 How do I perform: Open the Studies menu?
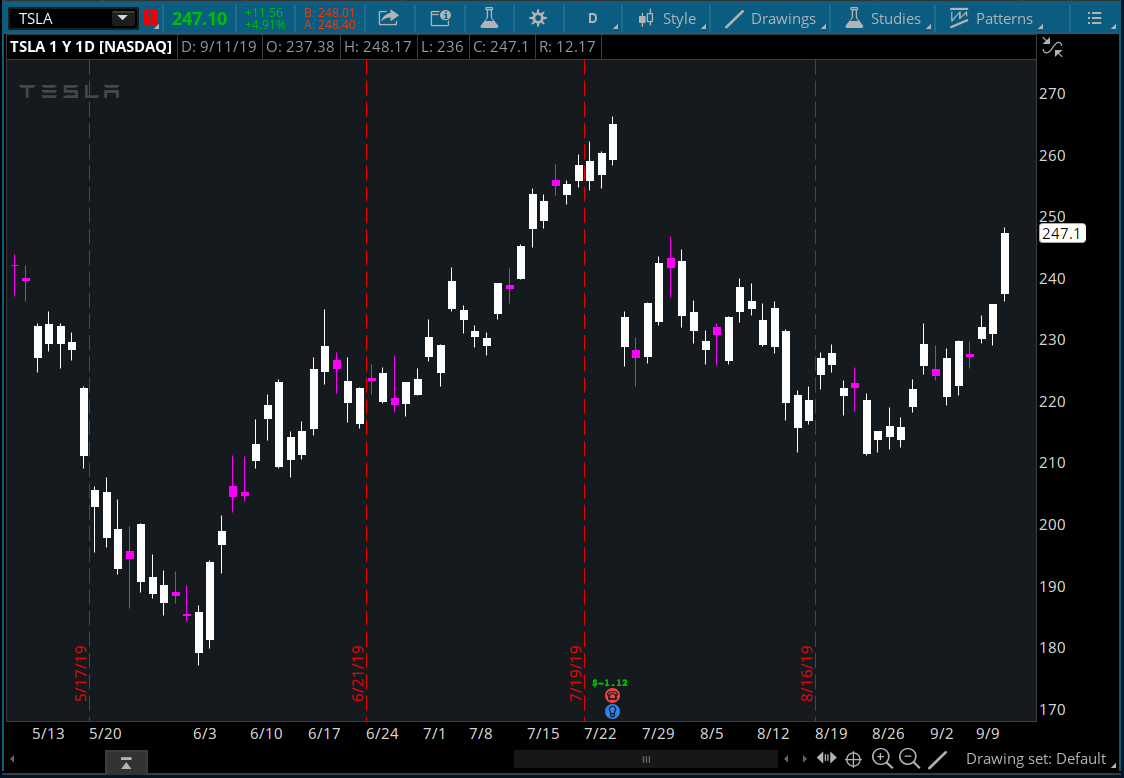pos(883,18)
